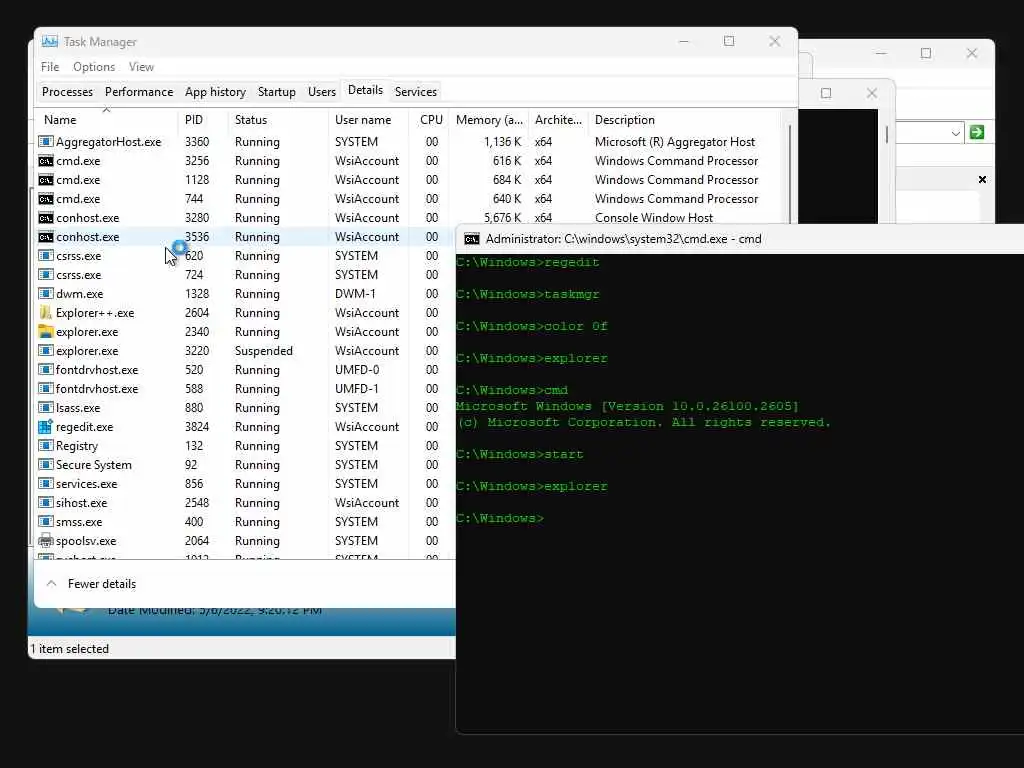Click the Registry process icon
The width and height of the screenshot is (1024, 768).
(x=46, y=445)
